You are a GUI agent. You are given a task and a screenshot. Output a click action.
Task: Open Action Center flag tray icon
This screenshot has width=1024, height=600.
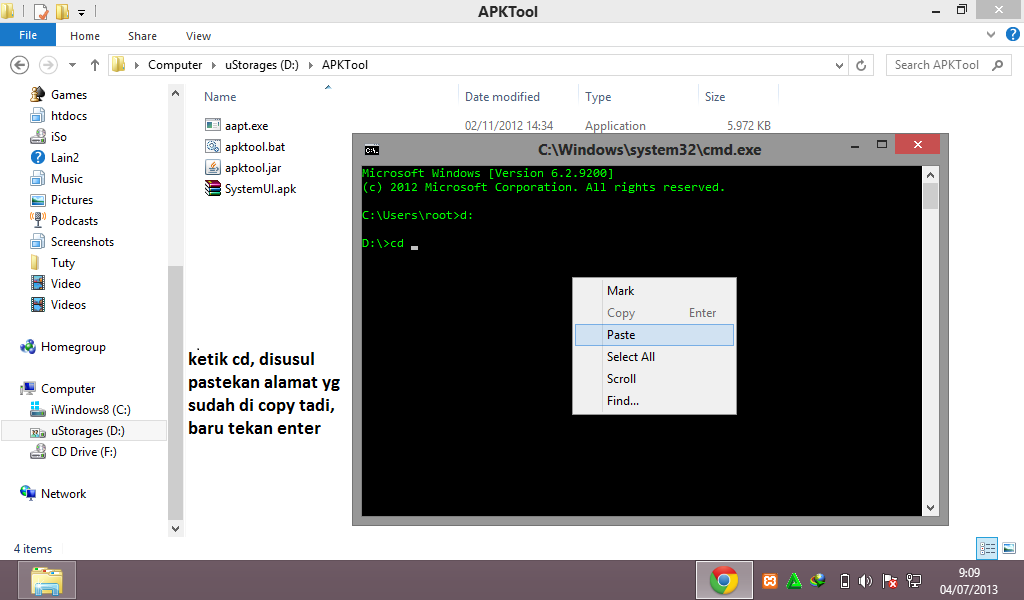(889, 580)
